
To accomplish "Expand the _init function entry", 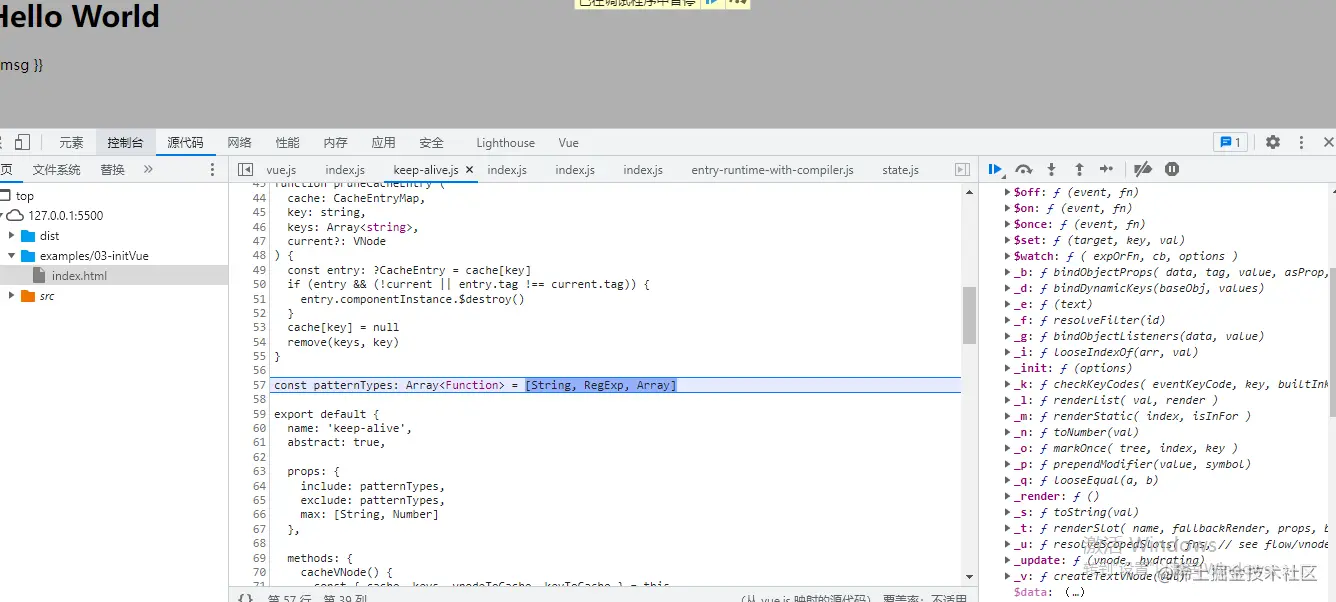I will (x=1007, y=368).
